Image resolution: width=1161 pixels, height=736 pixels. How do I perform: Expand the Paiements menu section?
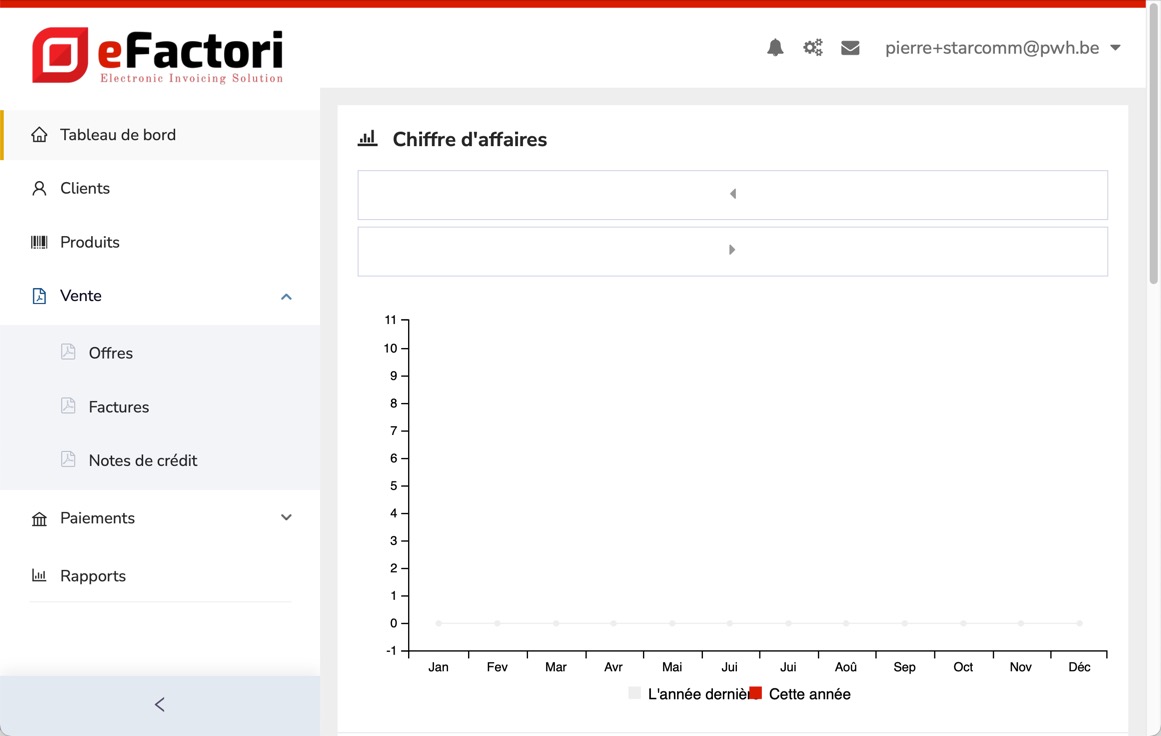click(286, 518)
